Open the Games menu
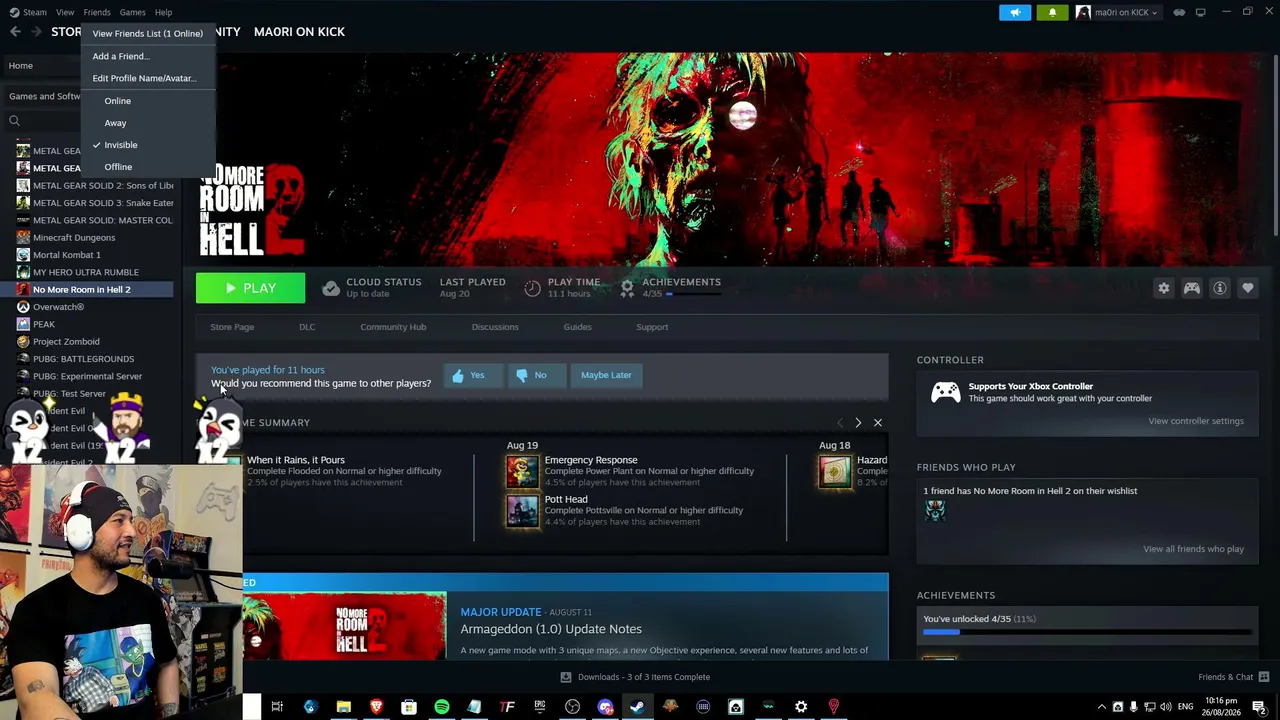1280x720 pixels. coord(132,12)
